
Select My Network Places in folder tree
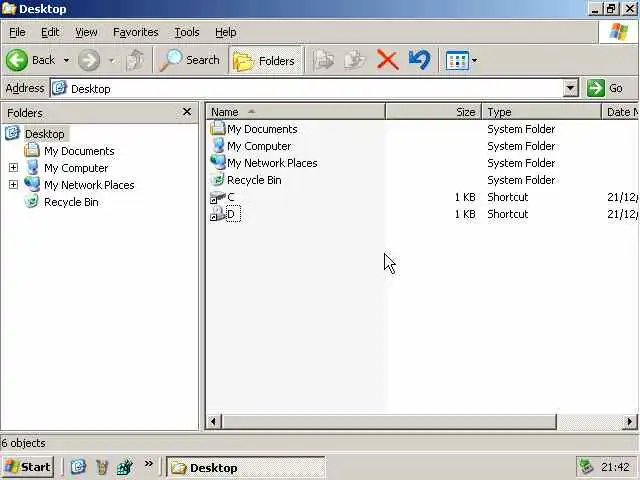click(89, 185)
